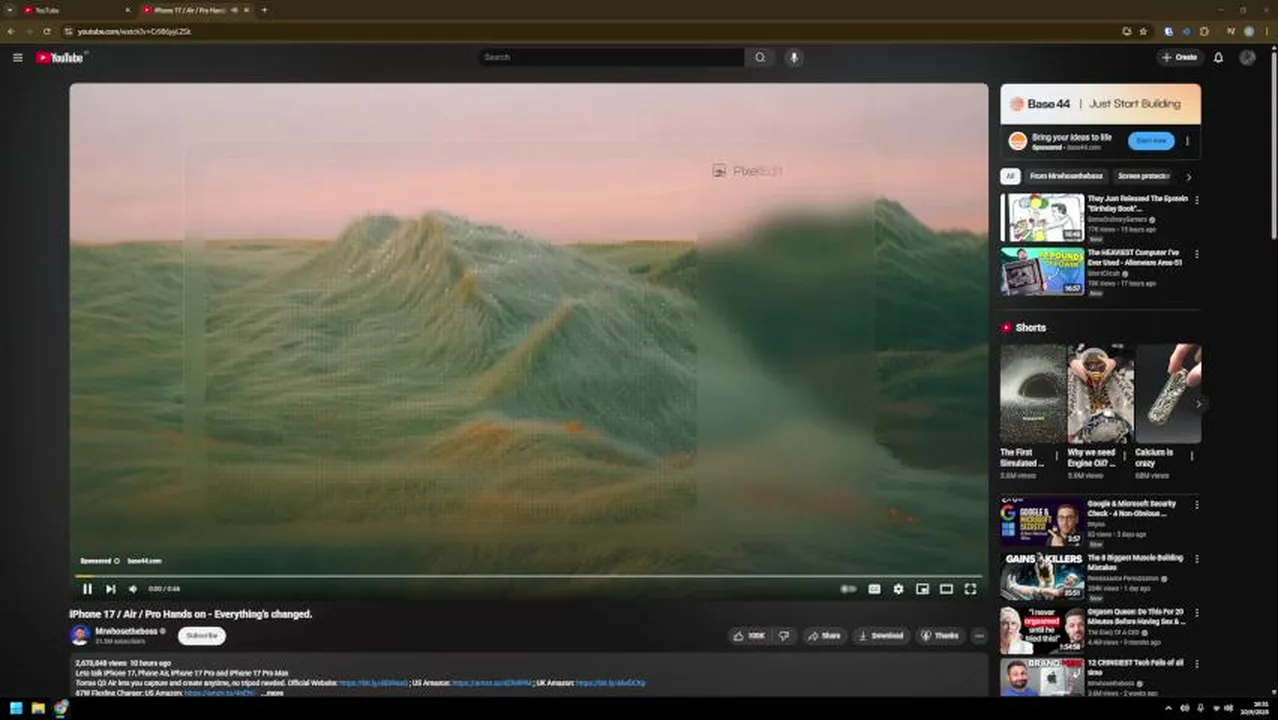
Task: Open more actions ellipsis below the video
Action: point(979,636)
